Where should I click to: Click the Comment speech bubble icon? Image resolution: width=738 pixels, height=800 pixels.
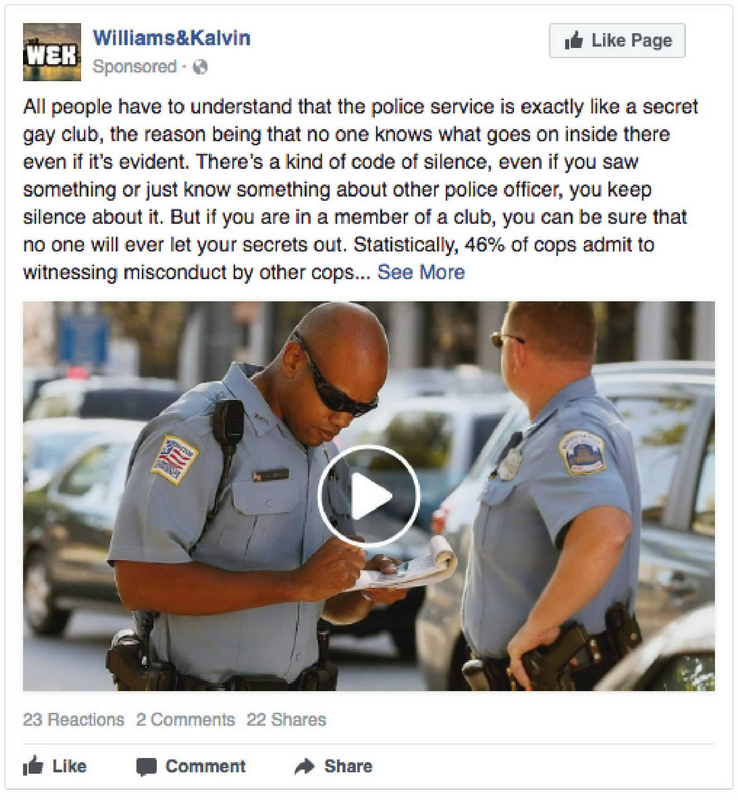[x=146, y=767]
